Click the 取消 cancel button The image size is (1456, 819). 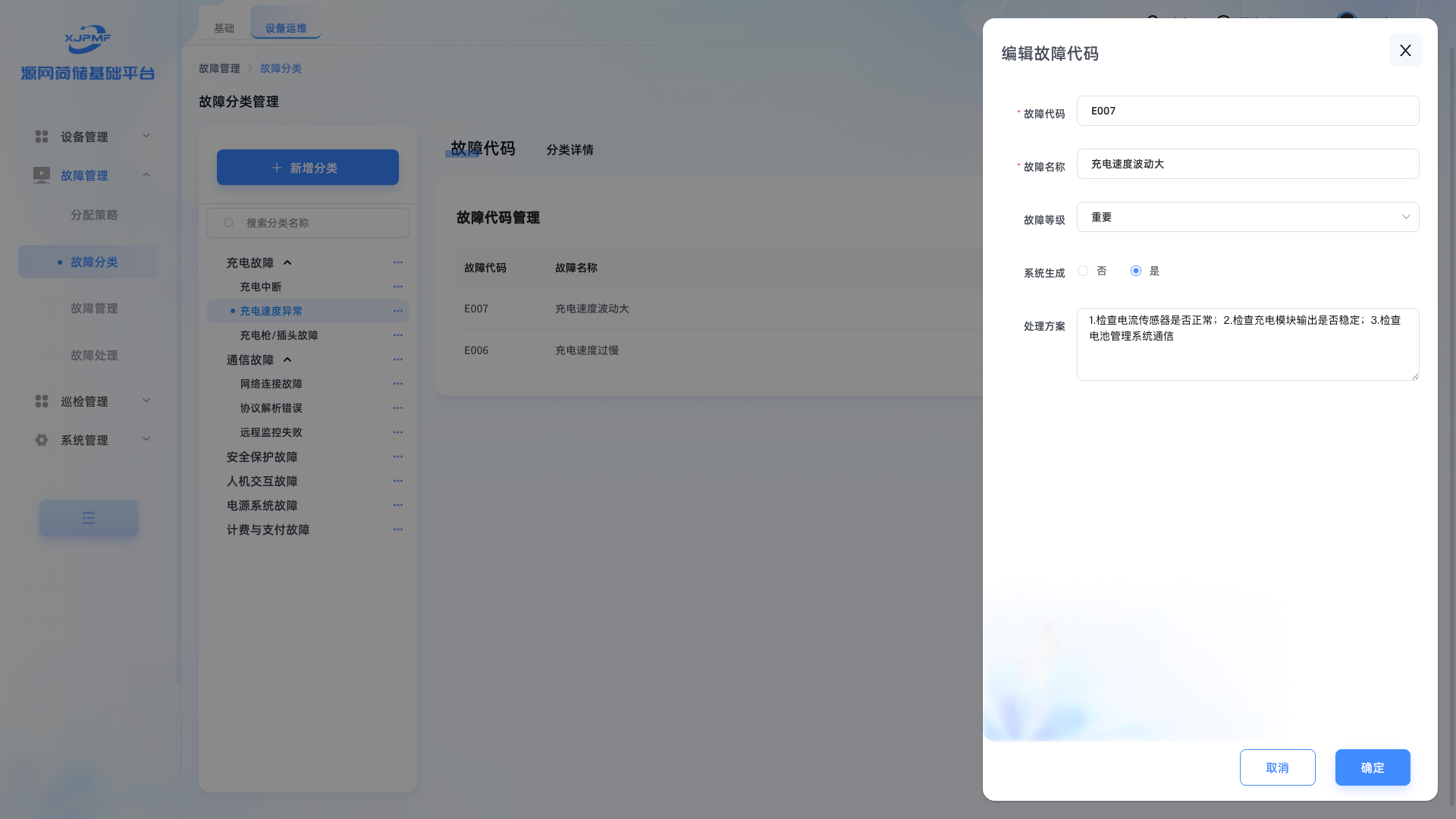[x=1277, y=767]
